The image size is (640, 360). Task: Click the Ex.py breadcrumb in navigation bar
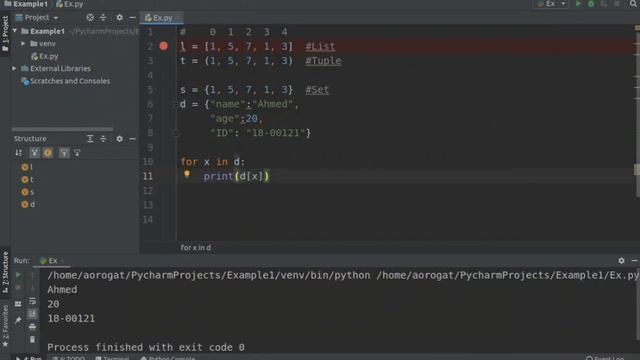(x=70, y=4)
